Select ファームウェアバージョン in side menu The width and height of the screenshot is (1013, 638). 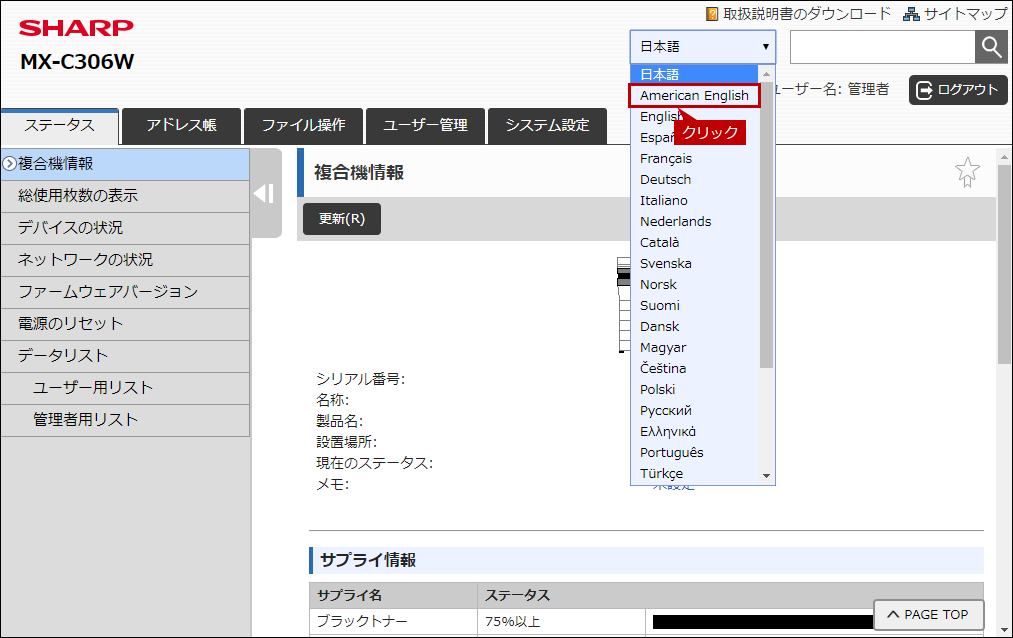(x=125, y=292)
